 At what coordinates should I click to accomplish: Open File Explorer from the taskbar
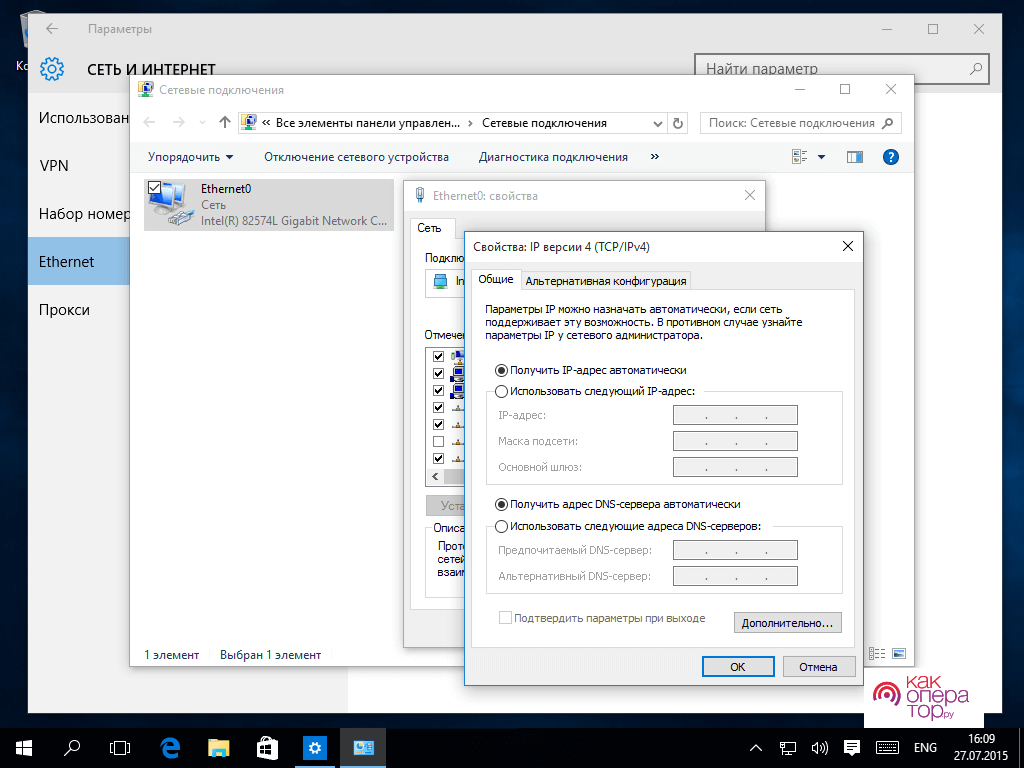coord(219,747)
